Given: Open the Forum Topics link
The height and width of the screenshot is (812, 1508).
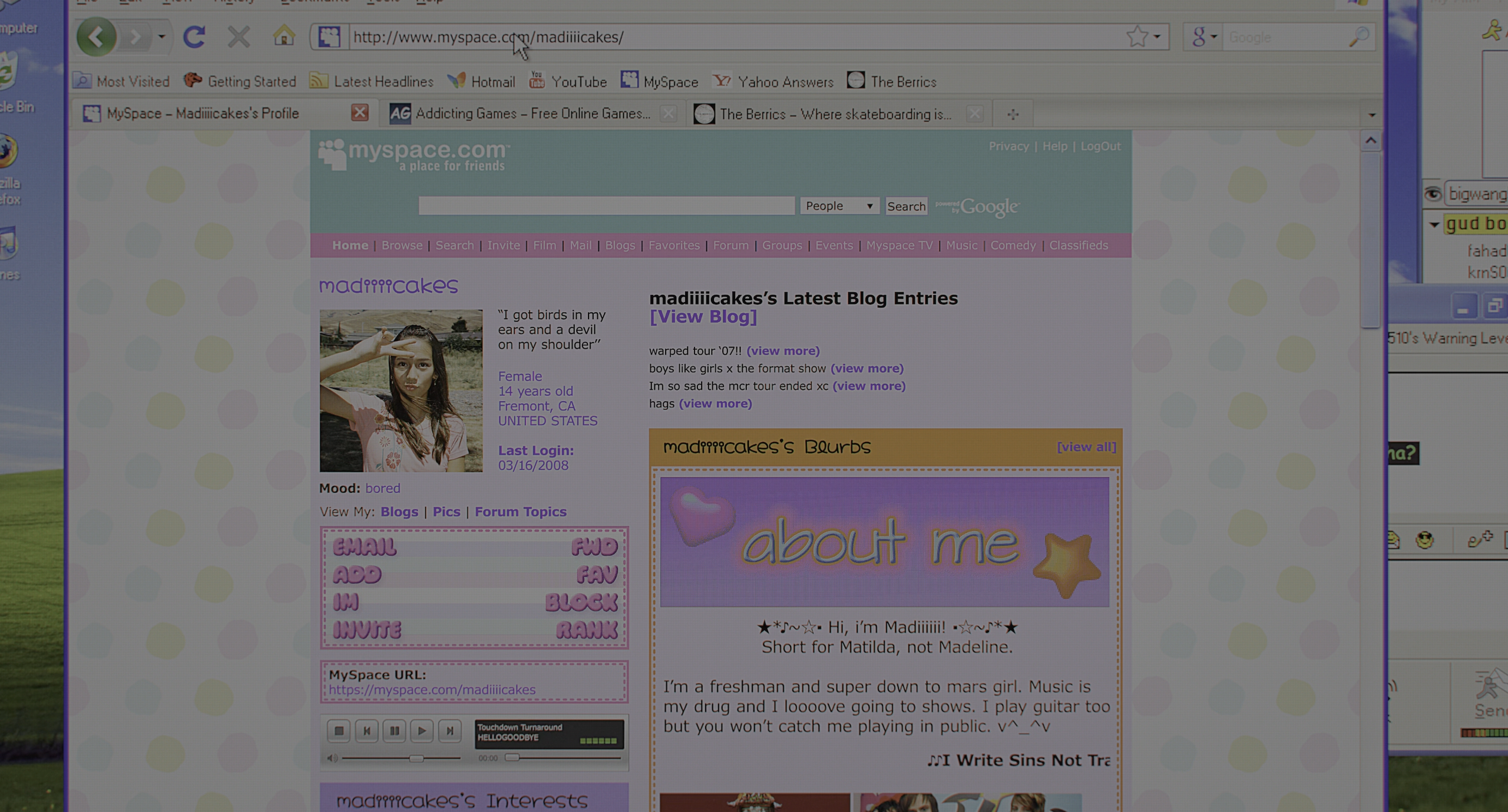Looking at the screenshot, I should click(521, 512).
